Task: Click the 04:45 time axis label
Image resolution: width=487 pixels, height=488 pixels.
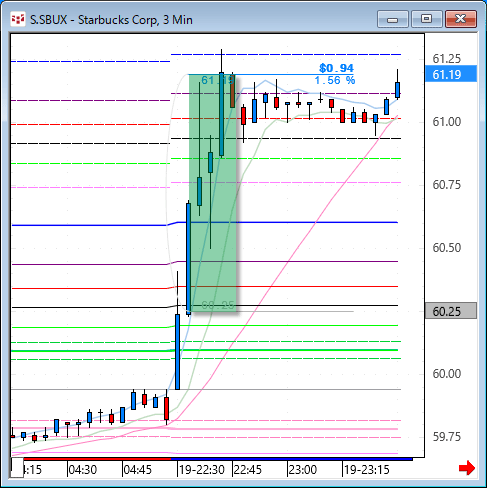Action: (x=137, y=470)
